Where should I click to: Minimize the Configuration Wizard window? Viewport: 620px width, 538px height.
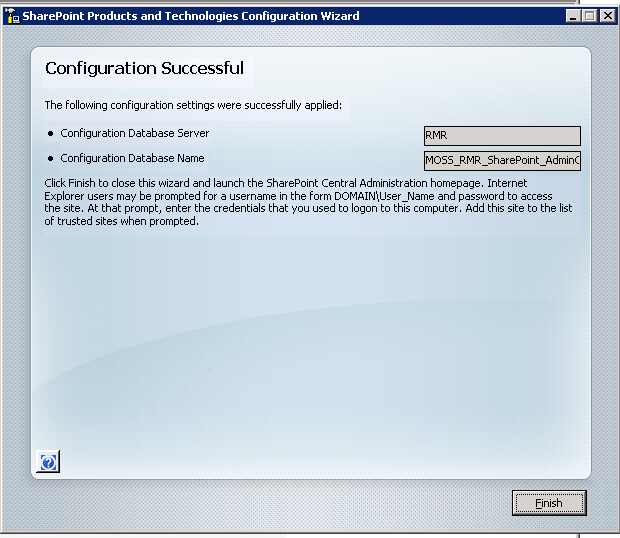coord(573,16)
